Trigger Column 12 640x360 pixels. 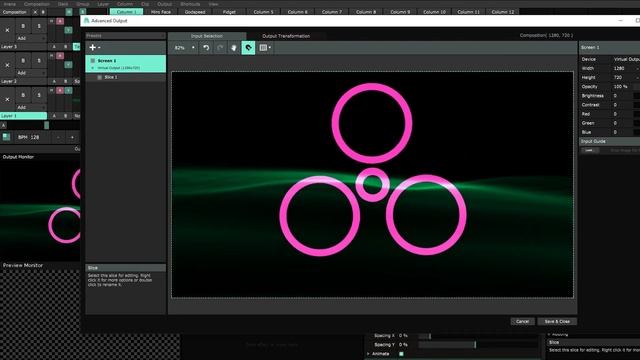503,12
